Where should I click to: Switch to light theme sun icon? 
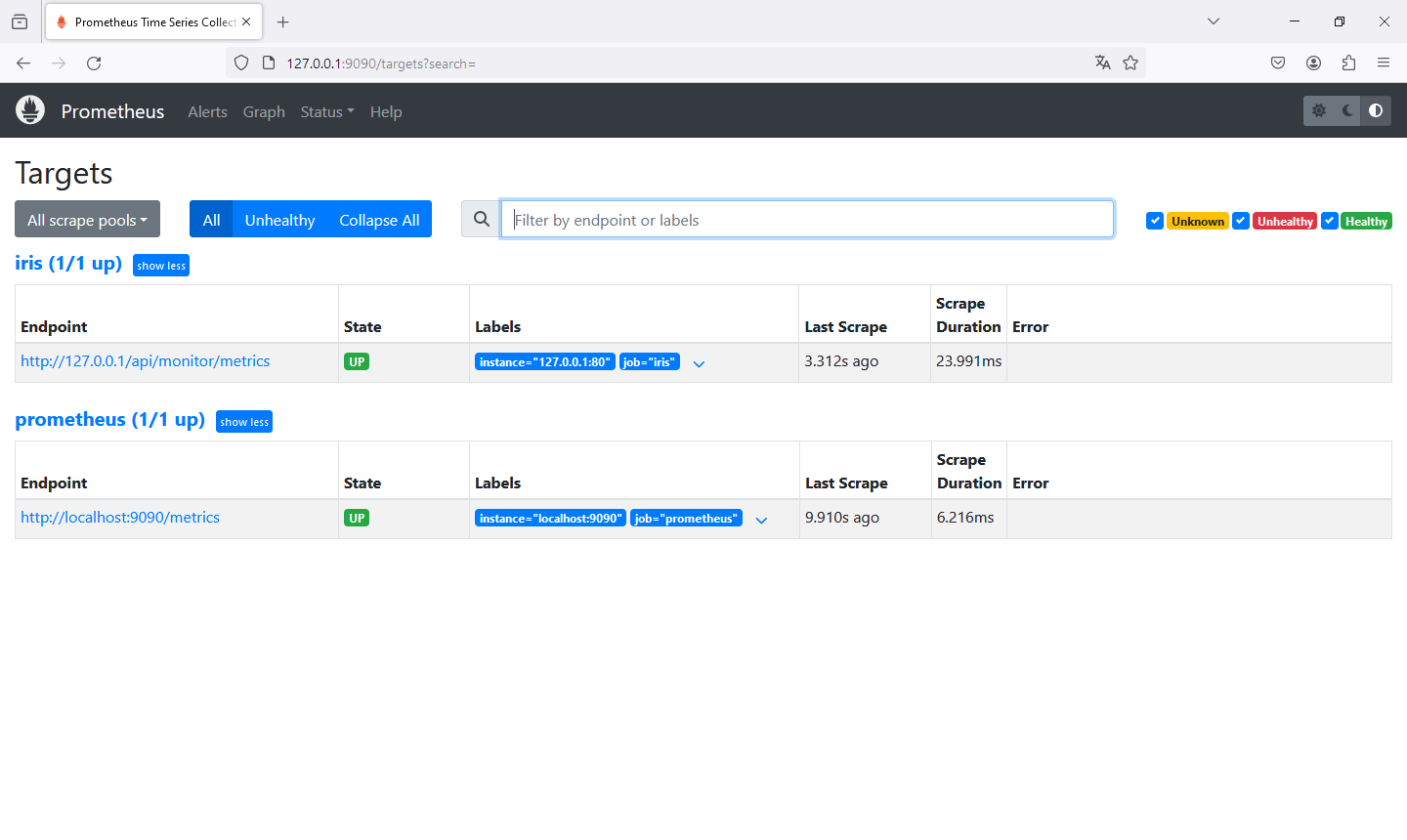1319,111
